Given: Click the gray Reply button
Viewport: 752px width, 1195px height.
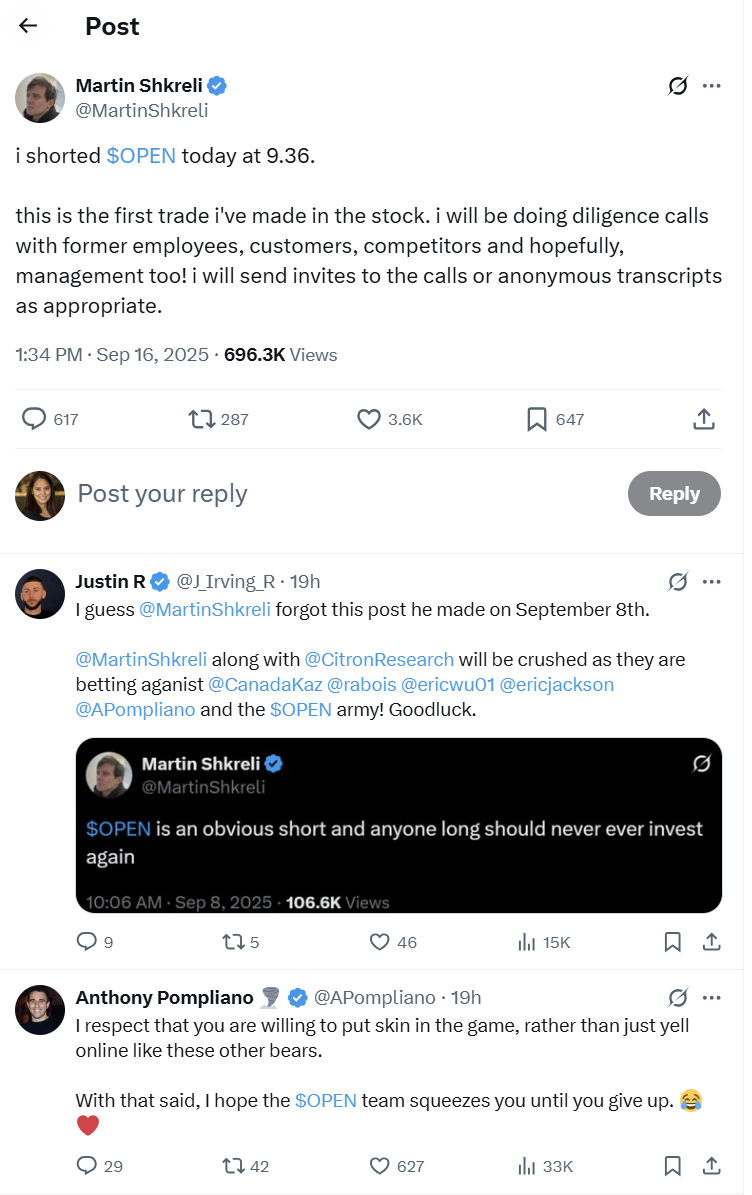Looking at the screenshot, I should 674,494.
